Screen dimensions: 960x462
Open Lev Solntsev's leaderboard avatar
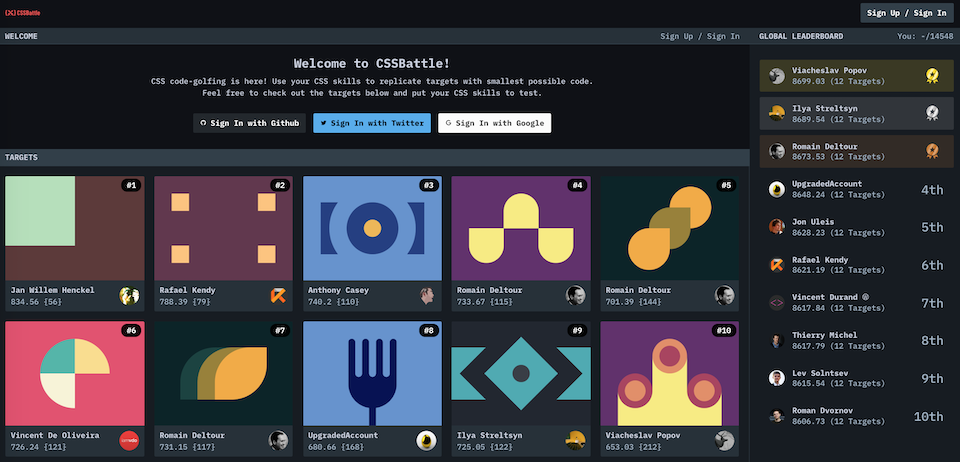(777, 378)
